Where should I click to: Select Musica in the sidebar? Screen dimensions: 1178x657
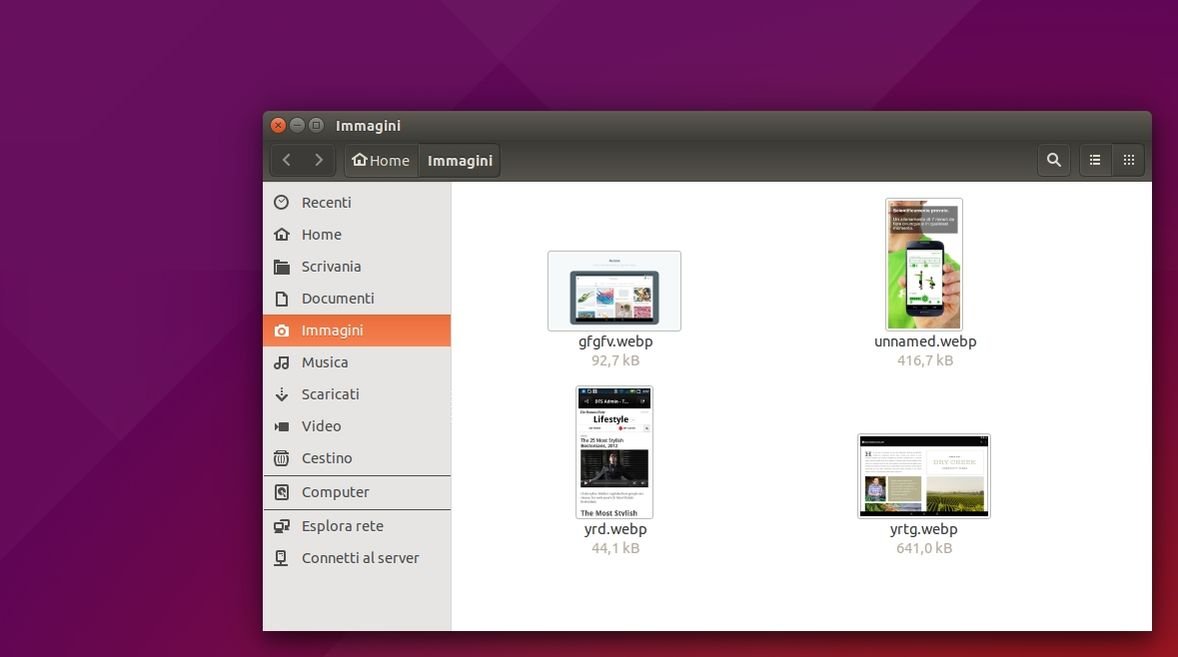[x=324, y=362]
